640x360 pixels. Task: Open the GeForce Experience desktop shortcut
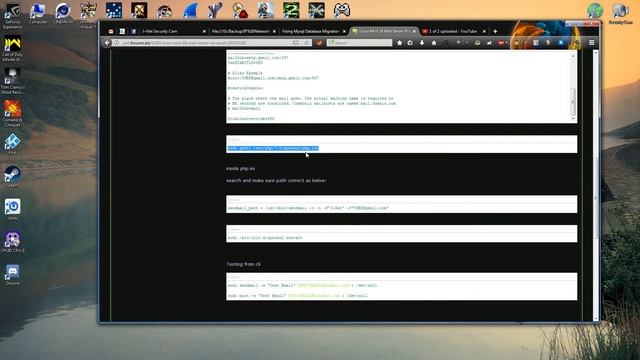pos(12,16)
